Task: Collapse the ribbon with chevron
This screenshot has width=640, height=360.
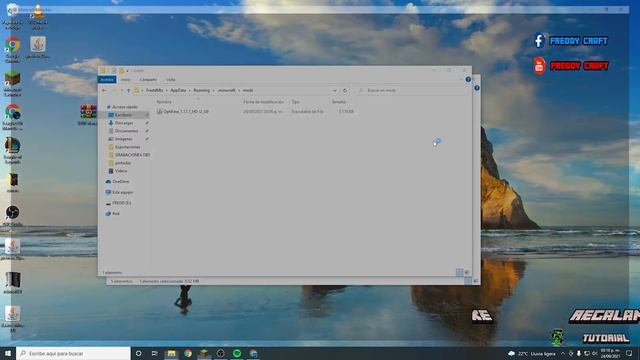Action: point(461,80)
